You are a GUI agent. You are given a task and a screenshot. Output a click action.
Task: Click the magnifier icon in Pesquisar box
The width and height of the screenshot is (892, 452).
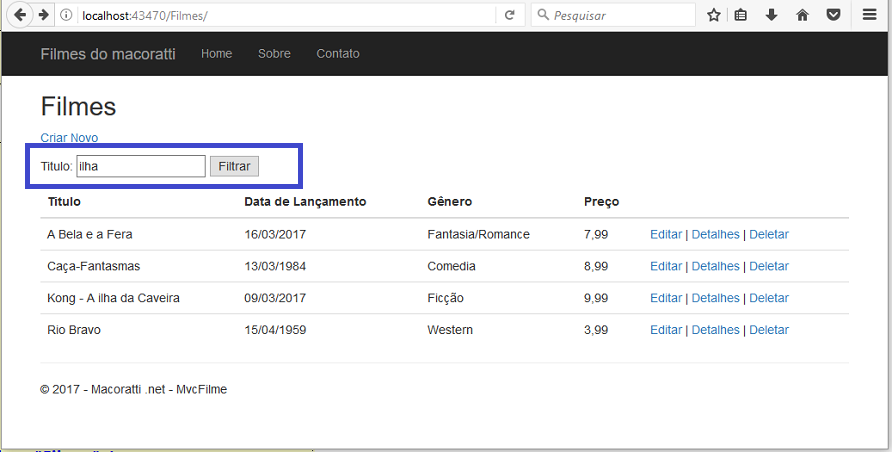click(x=543, y=15)
